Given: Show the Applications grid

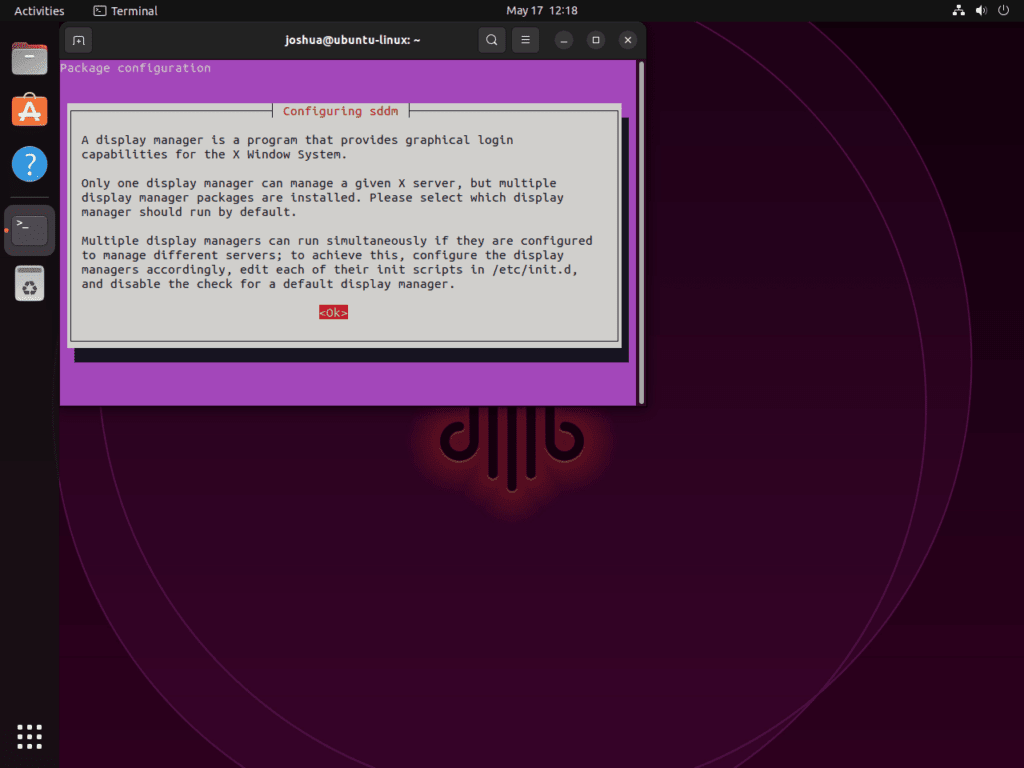Looking at the screenshot, I should click(x=29, y=736).
